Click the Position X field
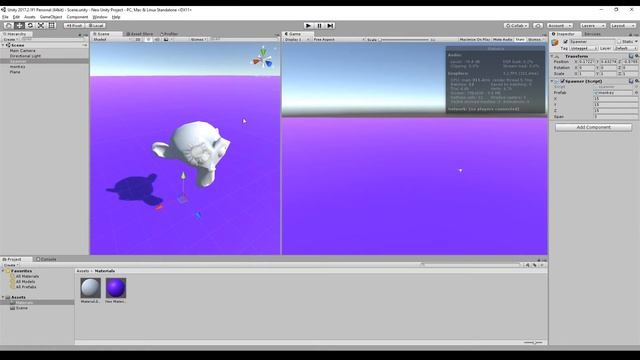Viewport: 640px width, 360px height. point(586,62)
